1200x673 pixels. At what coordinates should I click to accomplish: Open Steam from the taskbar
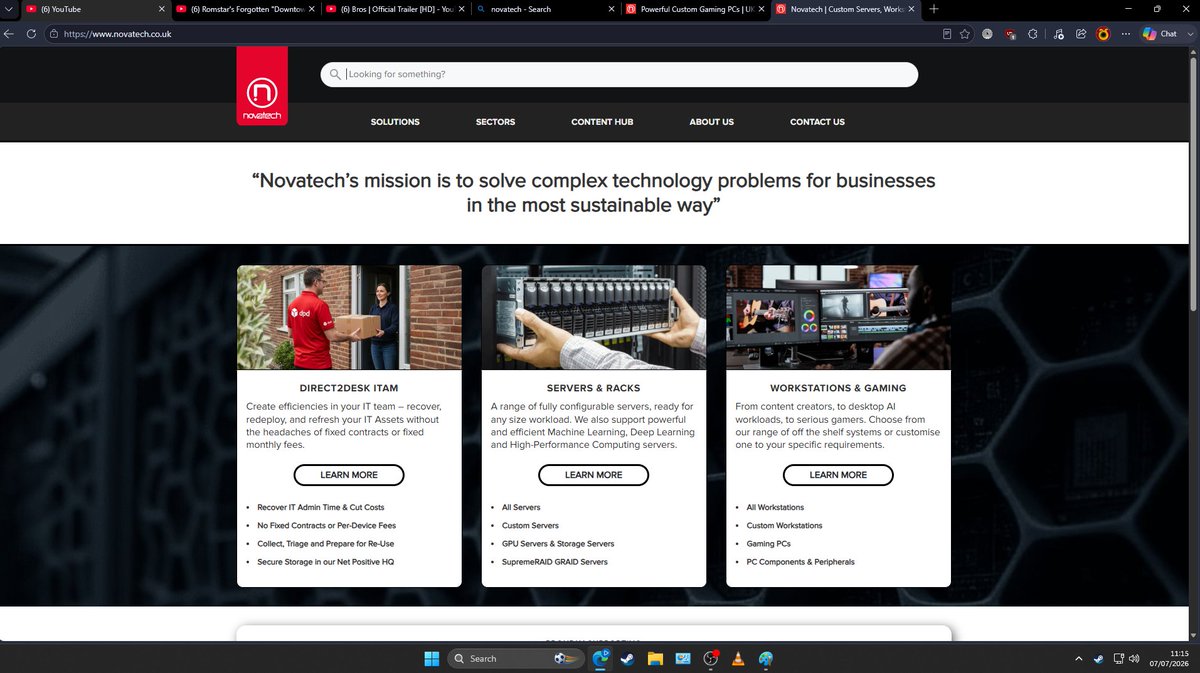pyautogui.click(x=627, y=658)
